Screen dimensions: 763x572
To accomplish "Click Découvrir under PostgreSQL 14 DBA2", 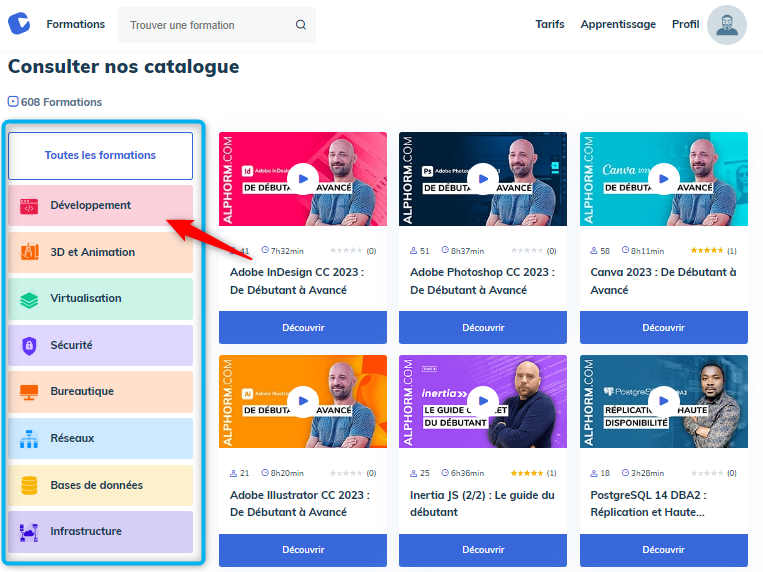I will point(663,550).
